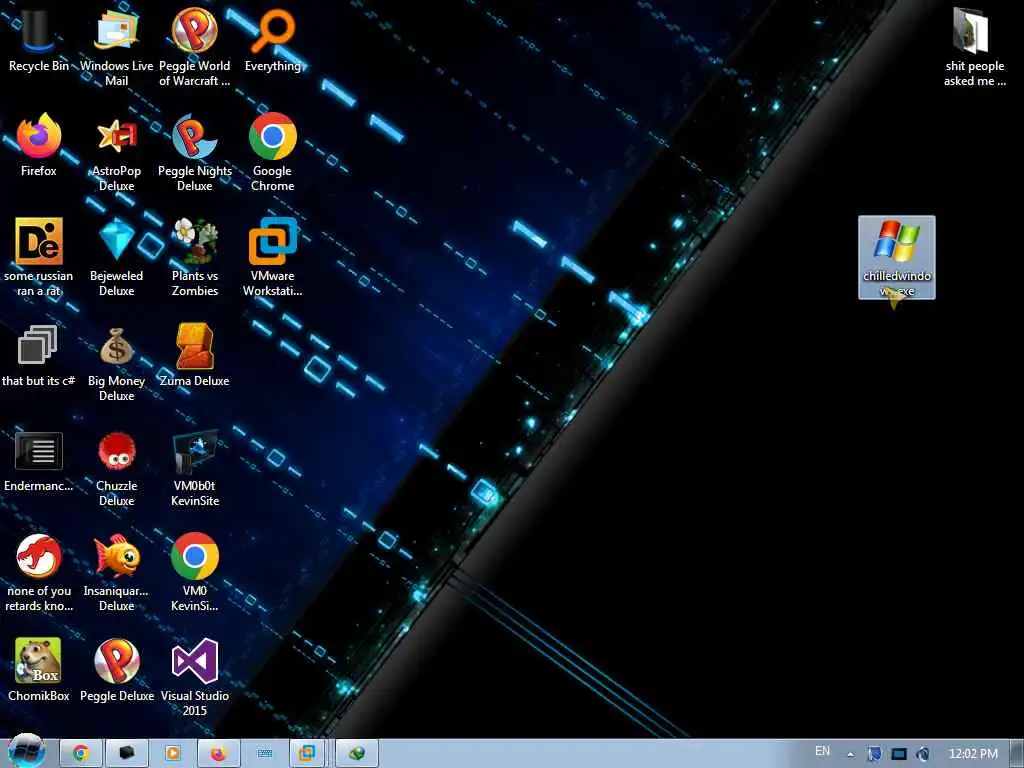This screenshot has height=768, width=1024.
Task: Select AstroPop Deluxe desktop icon
Action: tap(116, 152)
